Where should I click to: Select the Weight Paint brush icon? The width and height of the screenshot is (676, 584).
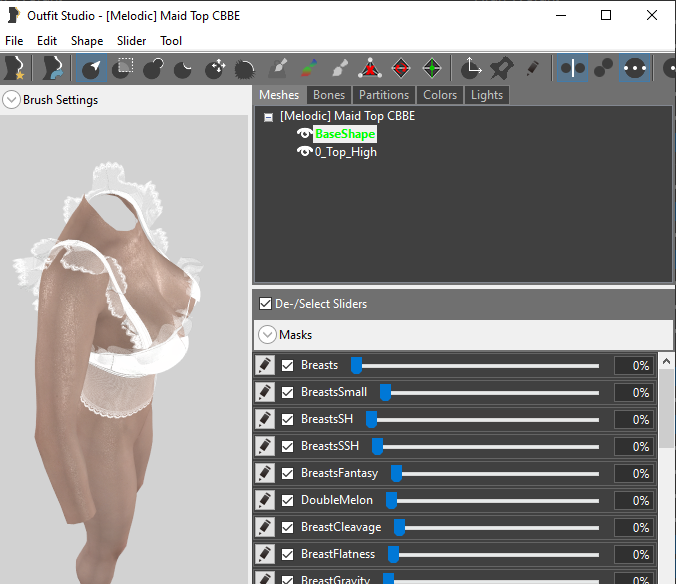click(309, 68)
